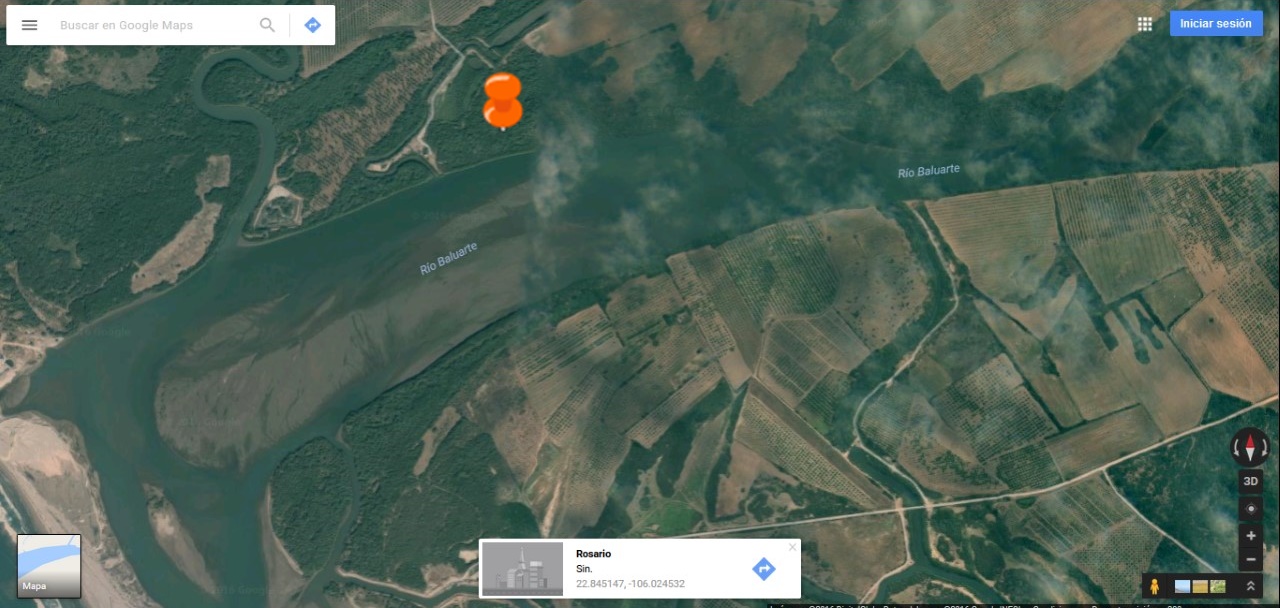The image size is (1280, 608).
Task: Focus the Buscar en Google Maps field
Action: click(150, 25)
